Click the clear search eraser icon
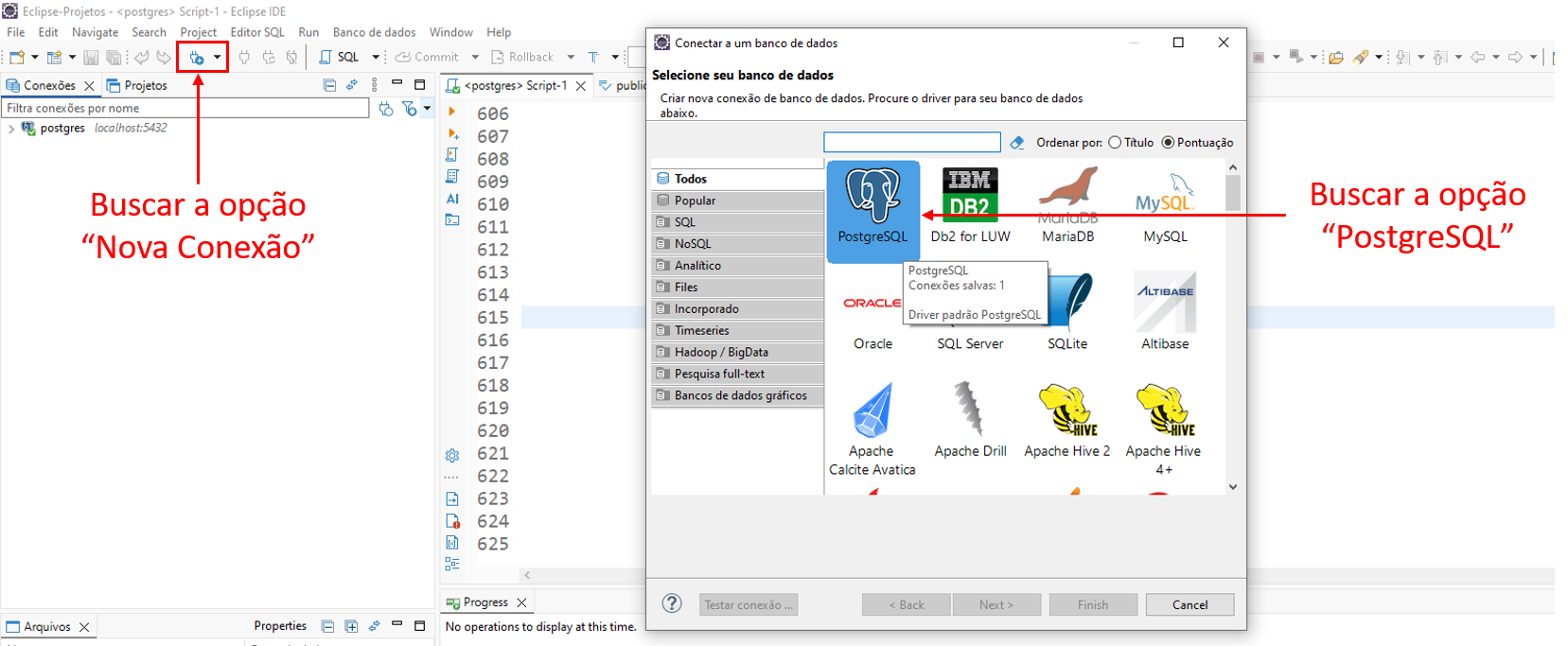 1017,143
